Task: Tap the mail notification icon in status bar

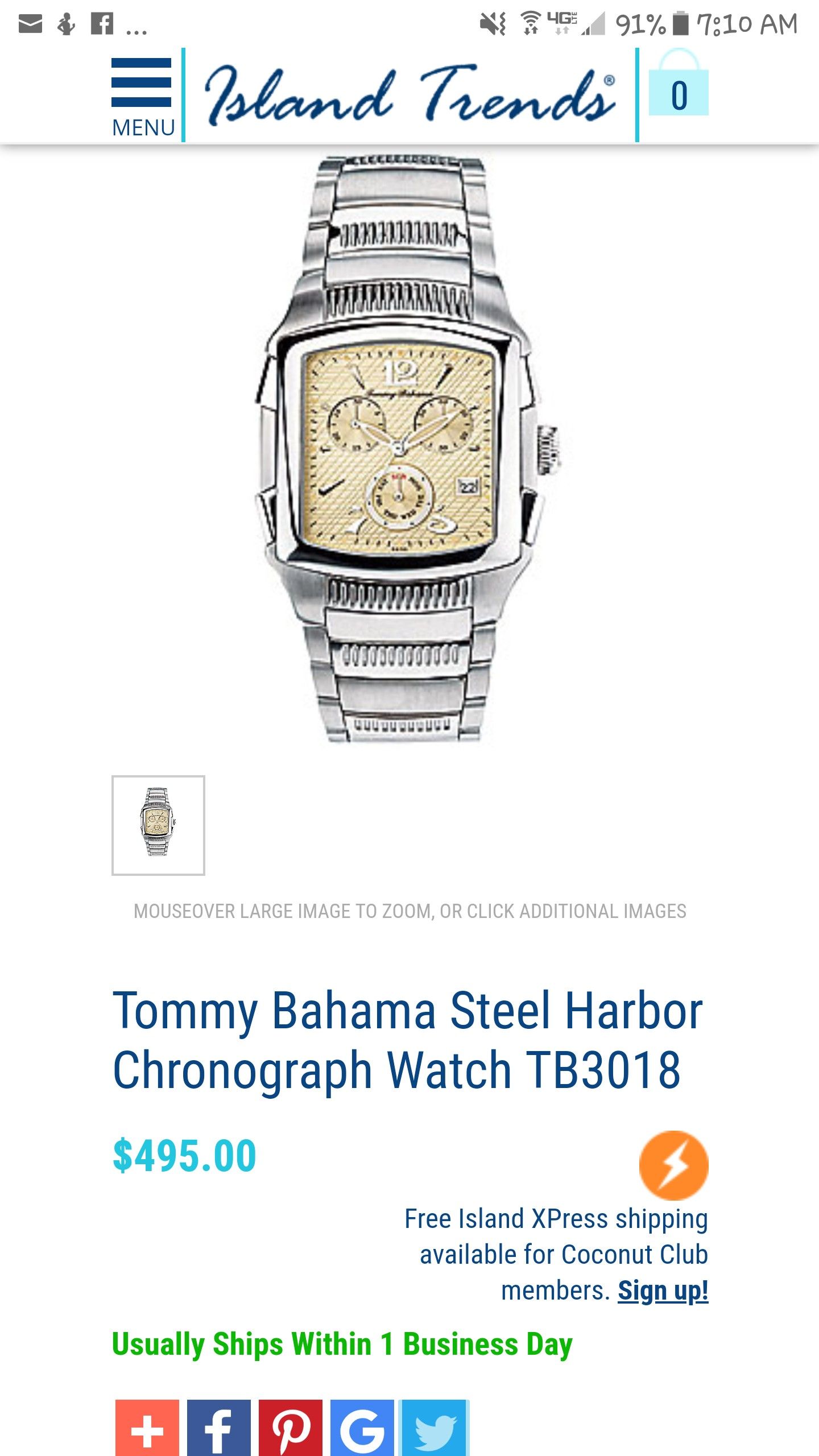Action: click(x=30, y=24)
